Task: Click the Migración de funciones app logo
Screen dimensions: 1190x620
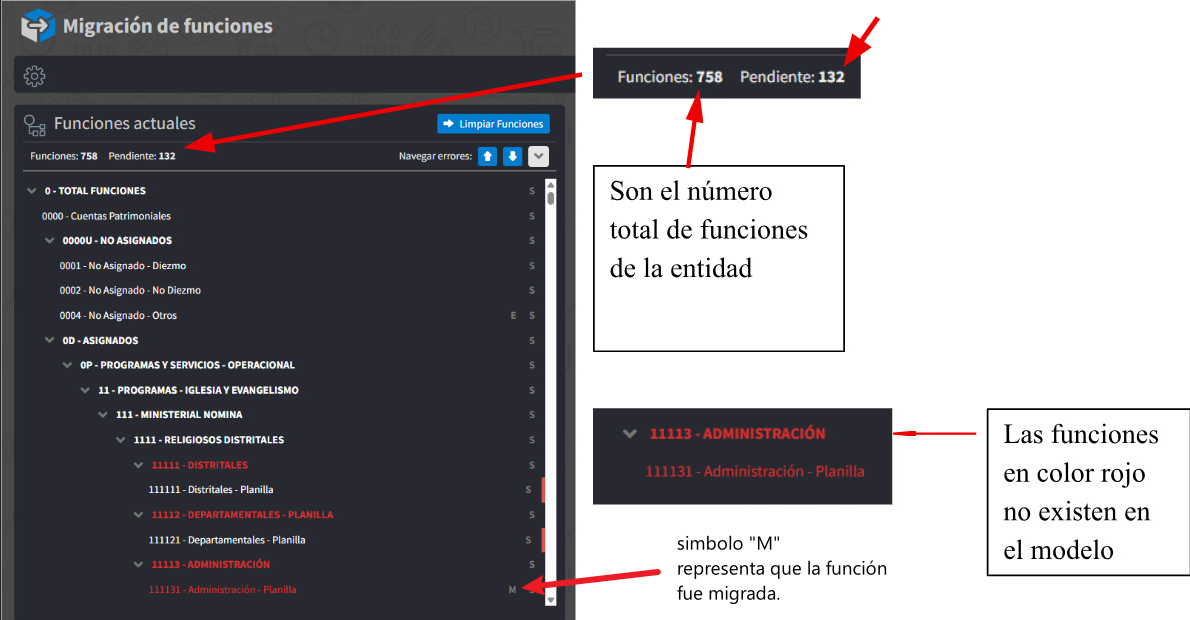Action: coord(37,26)
